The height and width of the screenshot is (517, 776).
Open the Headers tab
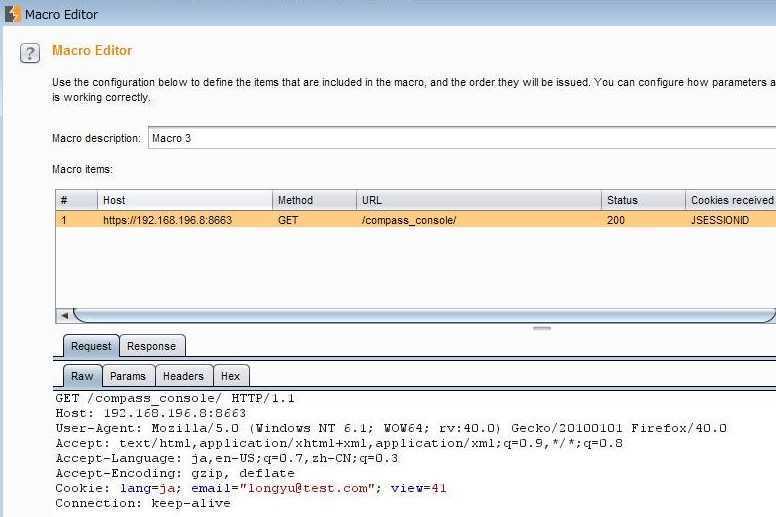click(x=183, y=376)
